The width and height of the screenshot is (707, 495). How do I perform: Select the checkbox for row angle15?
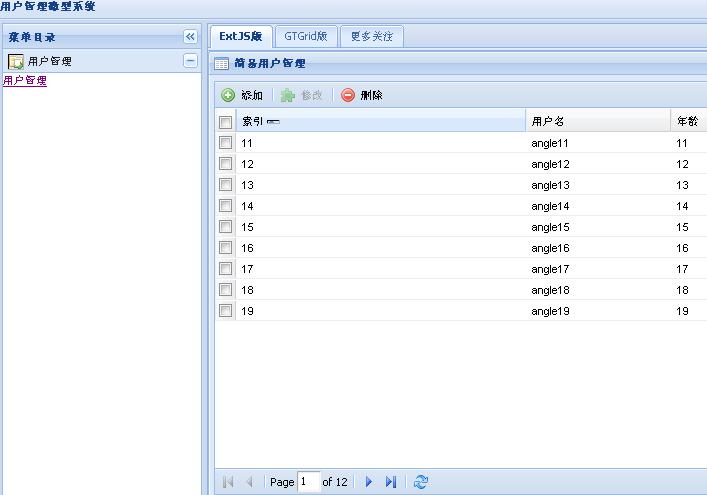[226, 227]
